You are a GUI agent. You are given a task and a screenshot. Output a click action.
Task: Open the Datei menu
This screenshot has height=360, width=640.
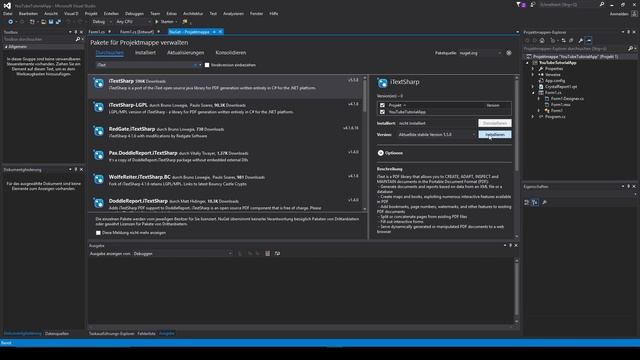pos(7,13)
